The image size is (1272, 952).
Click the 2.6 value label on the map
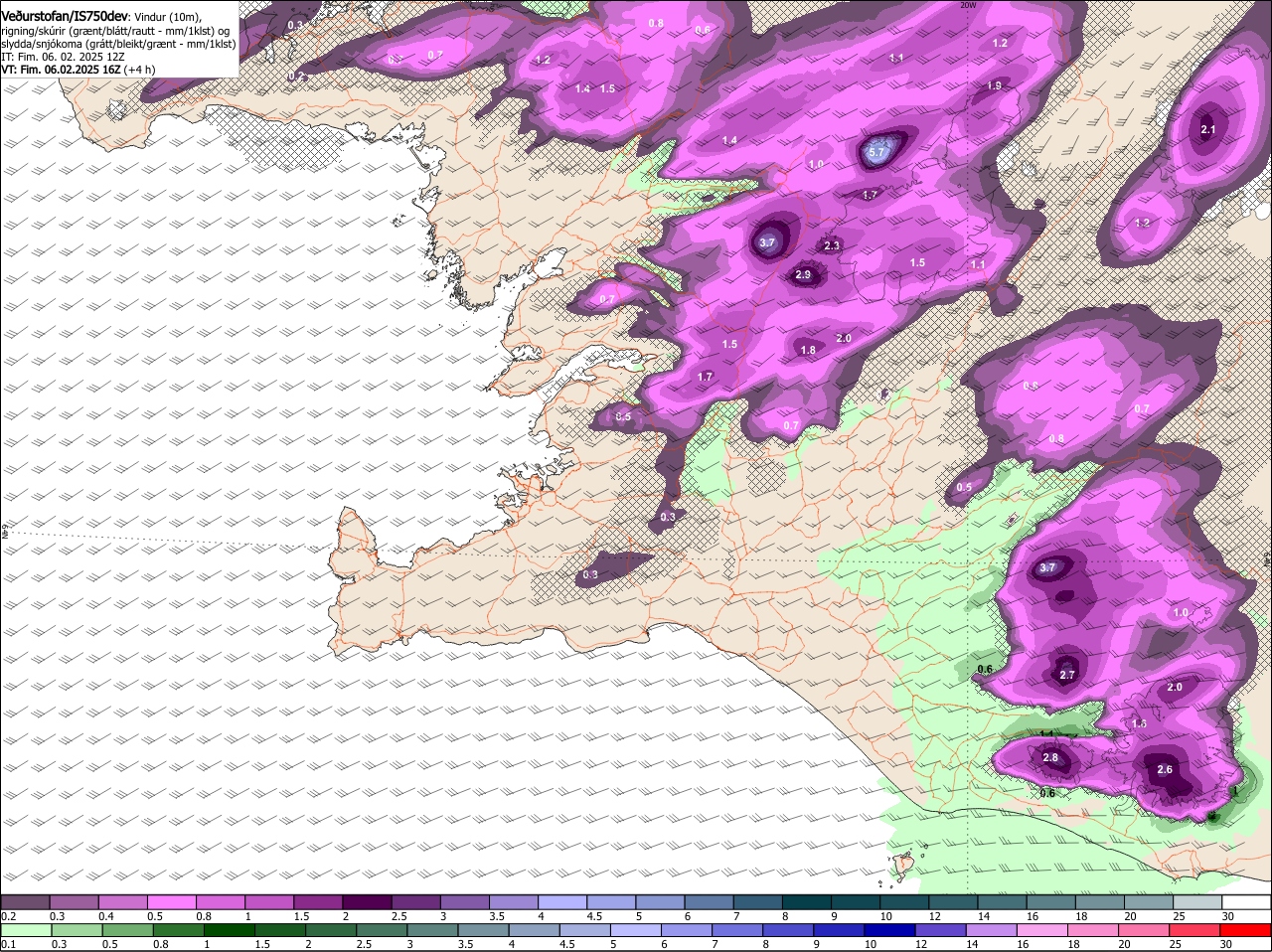point(1166,769)
